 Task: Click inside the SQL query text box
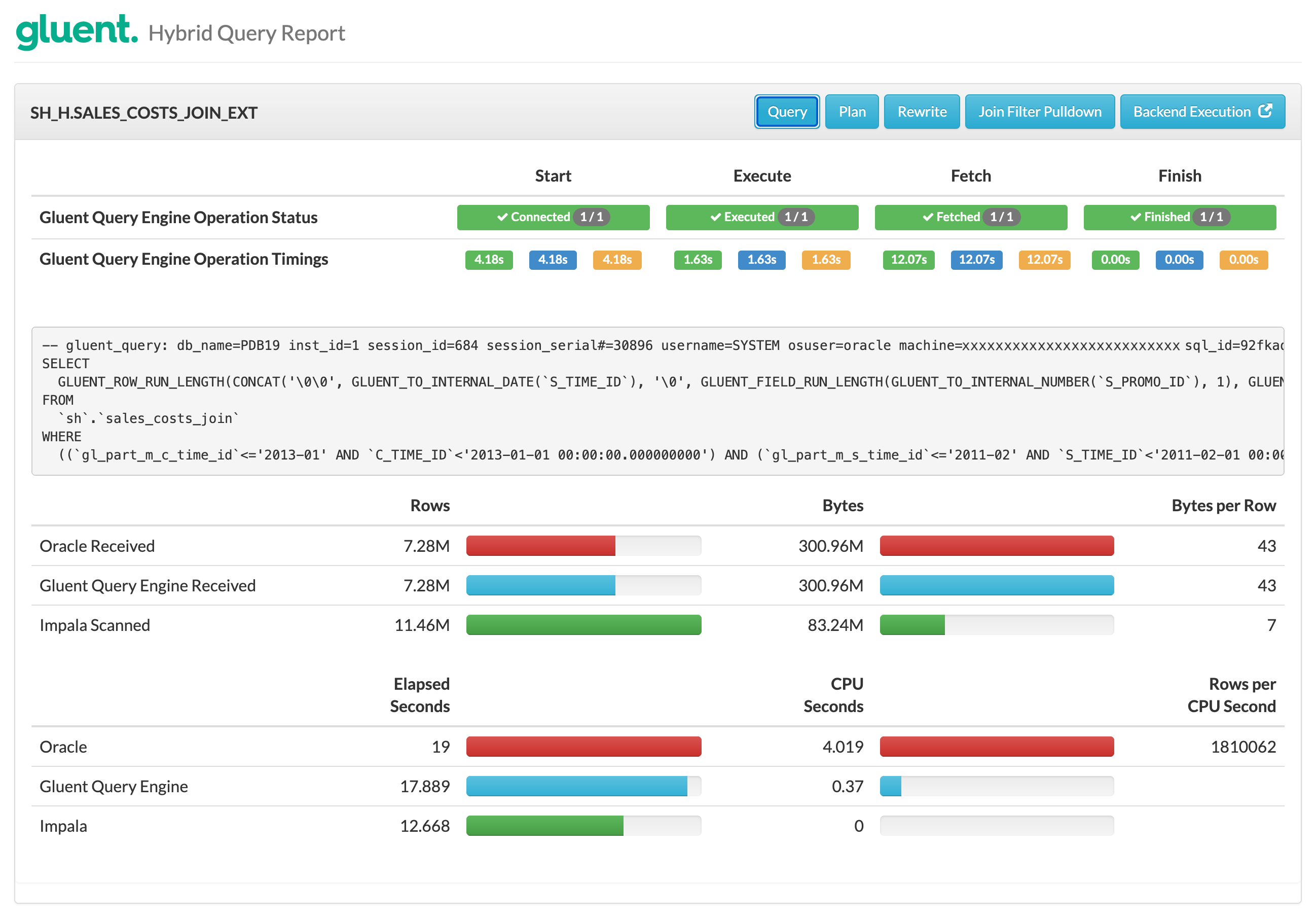657,401
